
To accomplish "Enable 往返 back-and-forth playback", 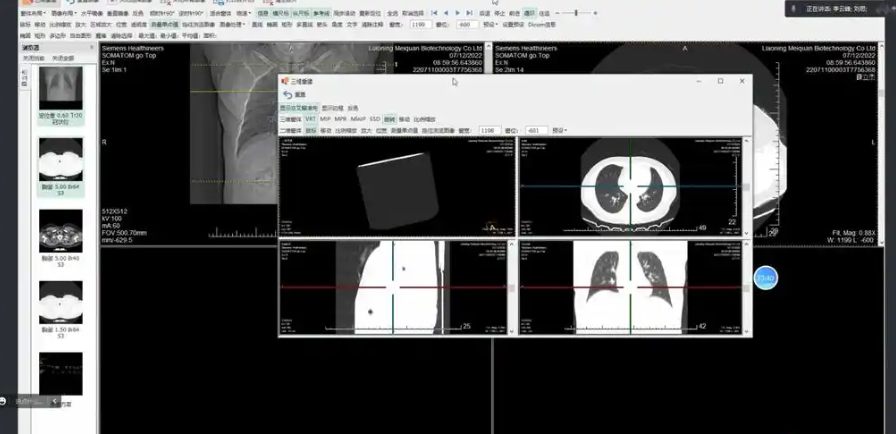I will click(x=545, y=13).
